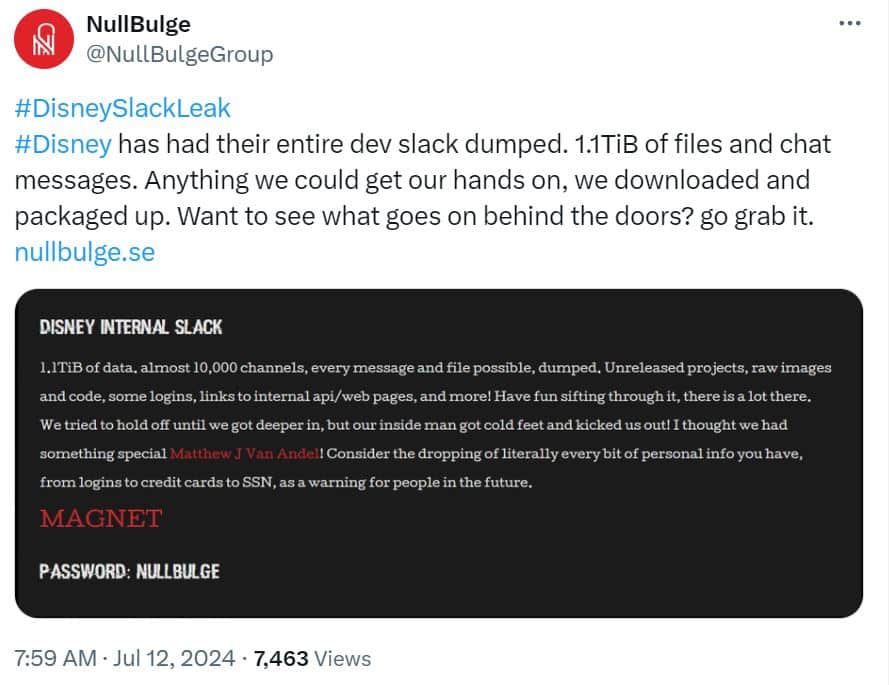Click the NullBulge display name
Screen dimensions: 889x685
(138, 24)
